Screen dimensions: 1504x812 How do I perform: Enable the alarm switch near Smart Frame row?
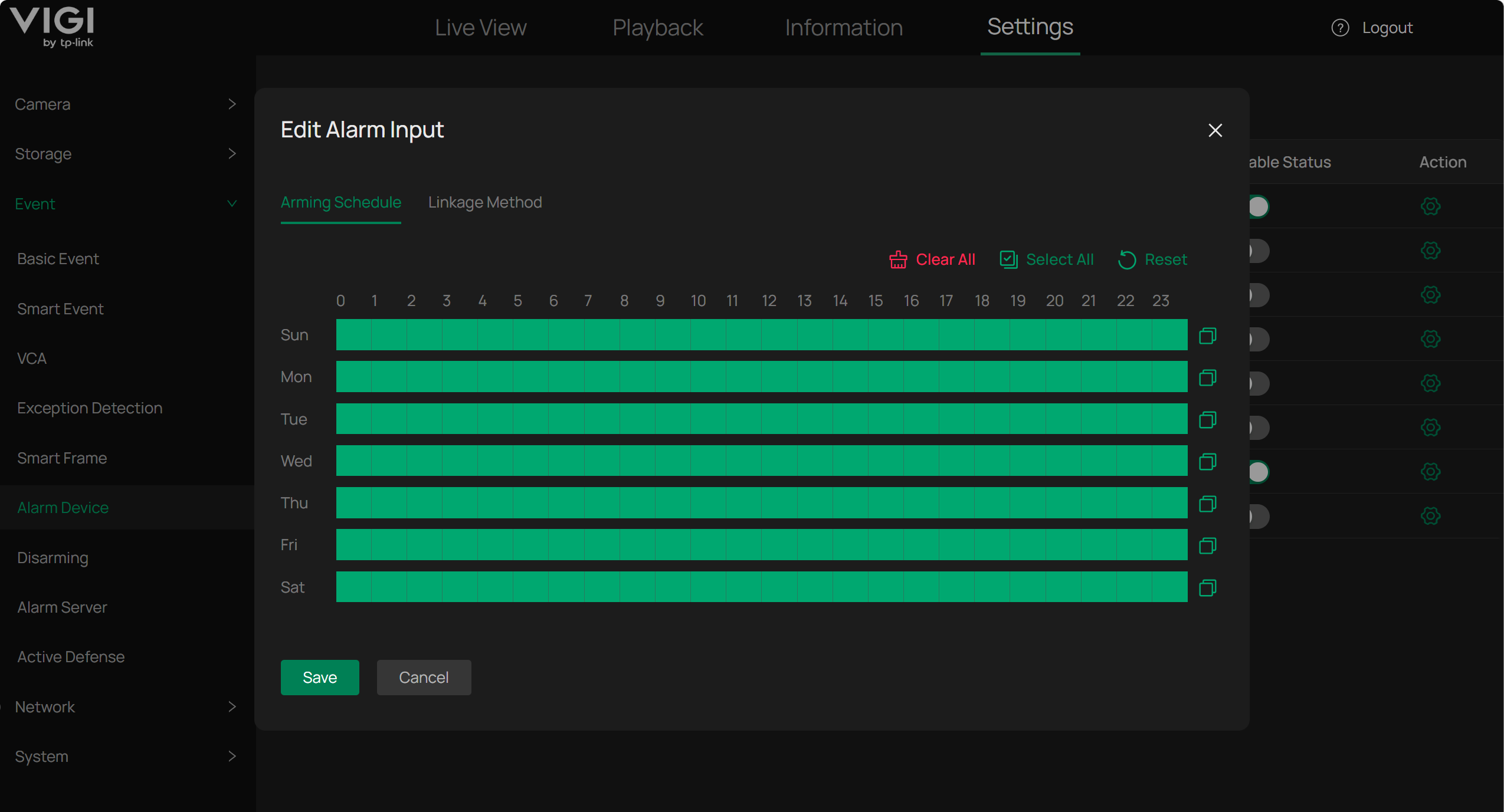[1259, 472]
